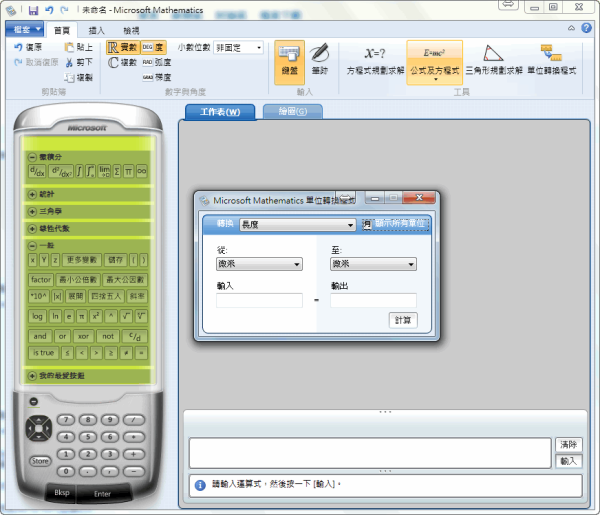Insert the indefinite integral symbol

[79, 171]
